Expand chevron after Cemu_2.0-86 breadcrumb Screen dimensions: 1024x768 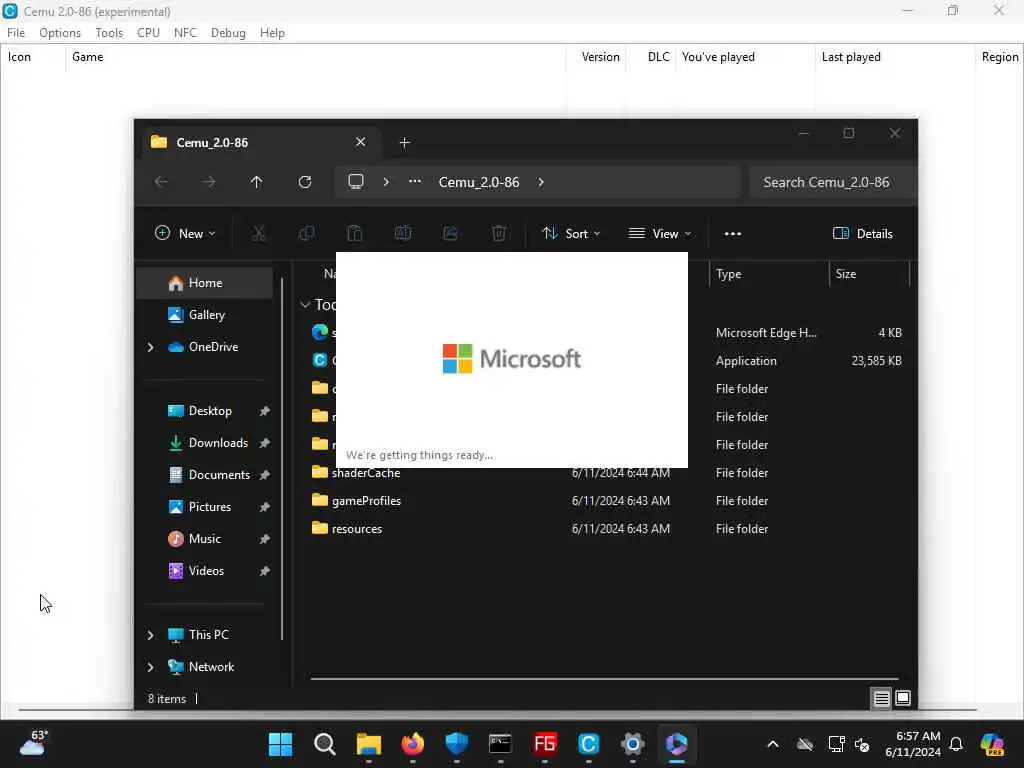coord(541,182)
